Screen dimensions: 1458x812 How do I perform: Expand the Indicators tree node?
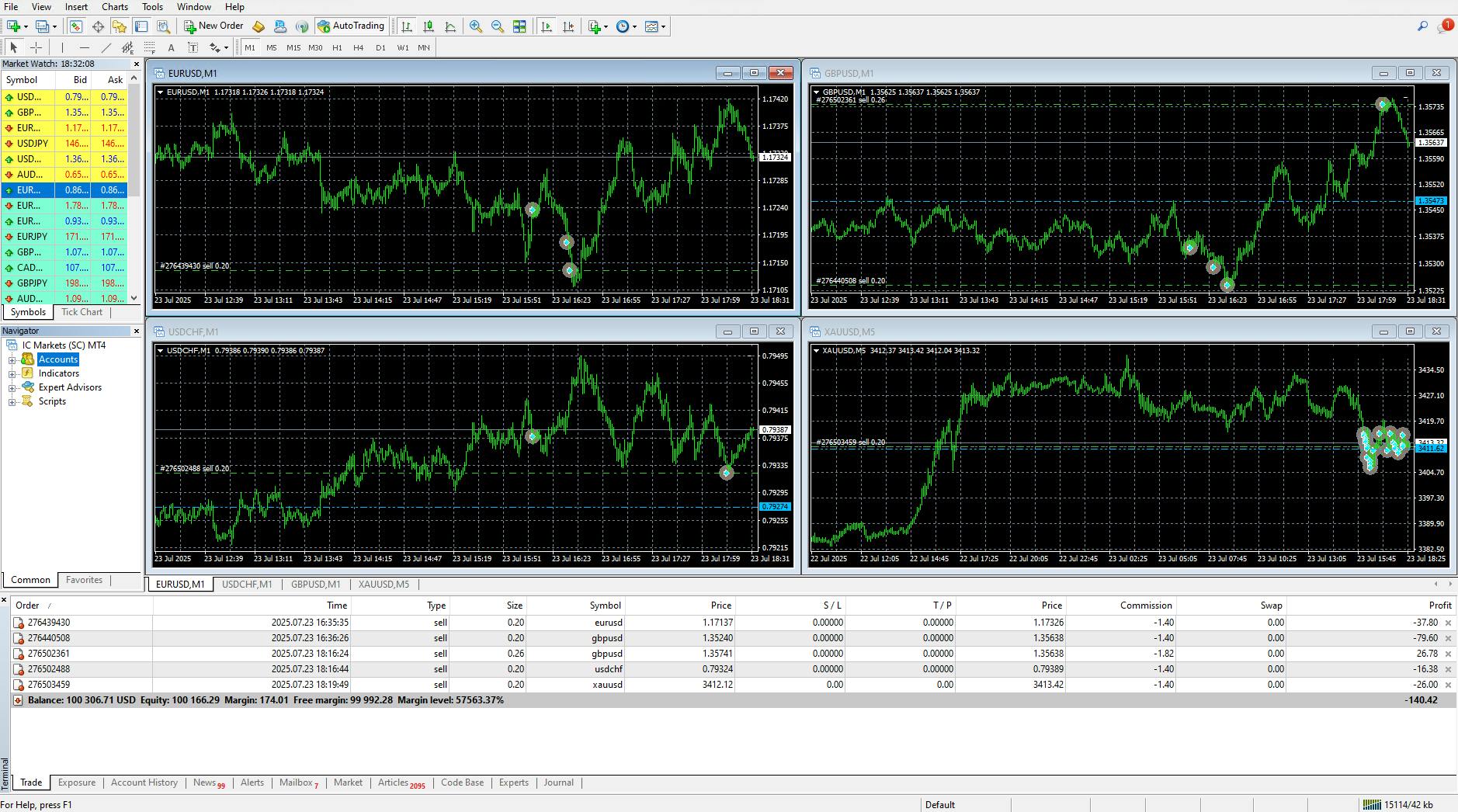pyautogui.click(x=12, y=373)
